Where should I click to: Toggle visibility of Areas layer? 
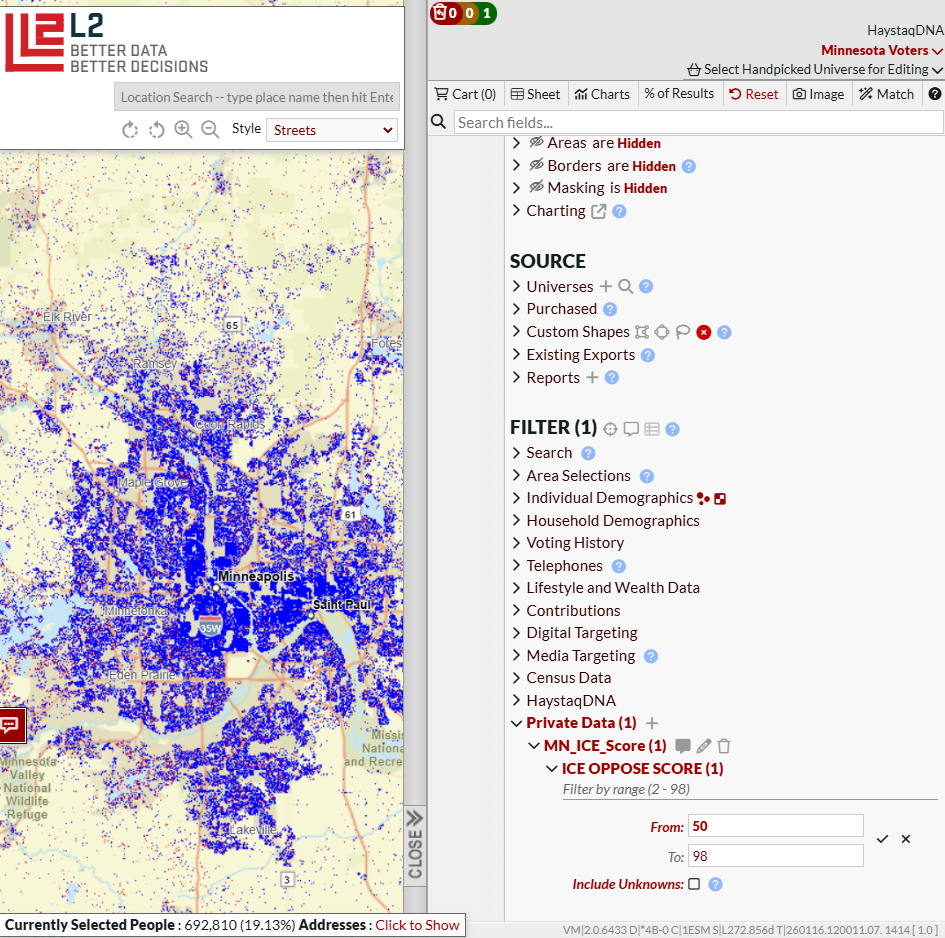pos(536,142)
